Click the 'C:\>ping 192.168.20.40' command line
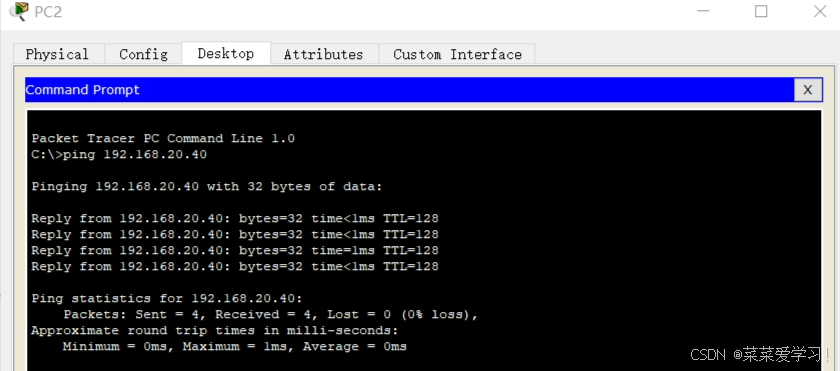The width and height of the screenshot is (840, 371). point(119,155)
